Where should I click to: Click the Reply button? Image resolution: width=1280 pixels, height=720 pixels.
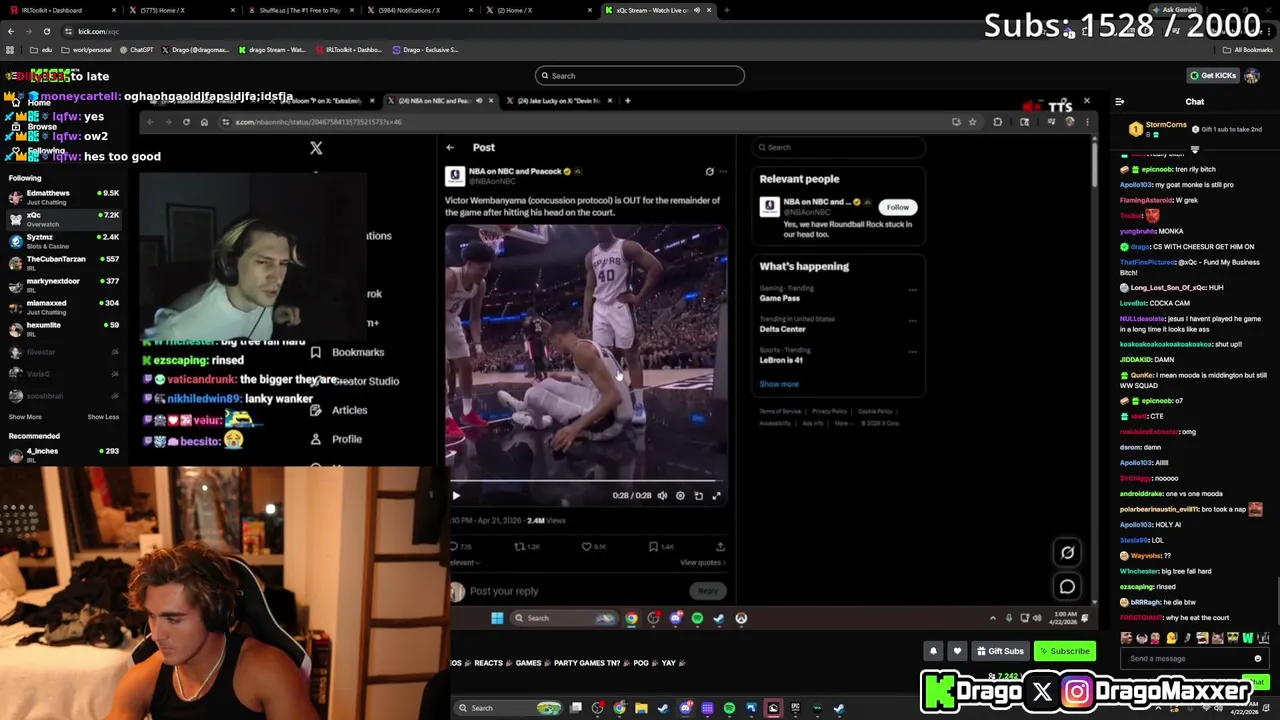click(x=708, y=591)
